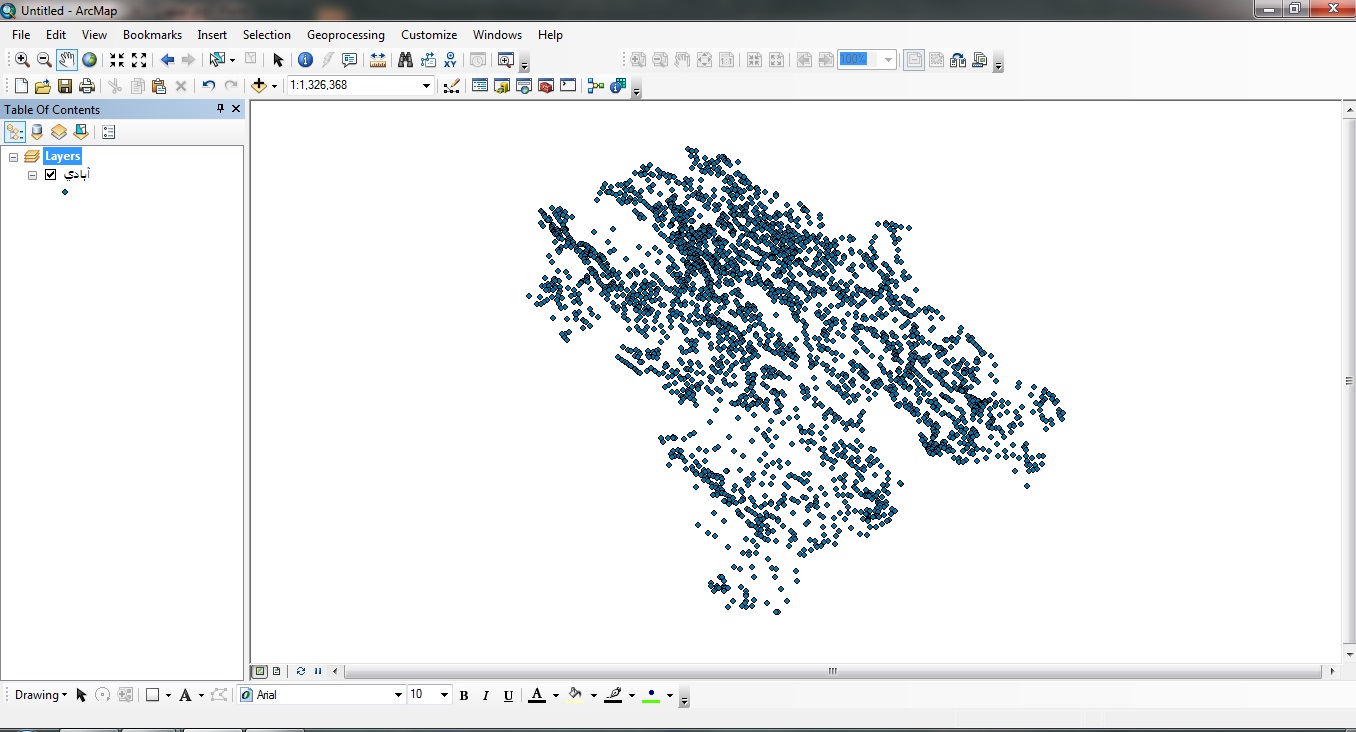Undo the last action
This screenshot has width=1356, height=732.
click(x=208, y=86)
